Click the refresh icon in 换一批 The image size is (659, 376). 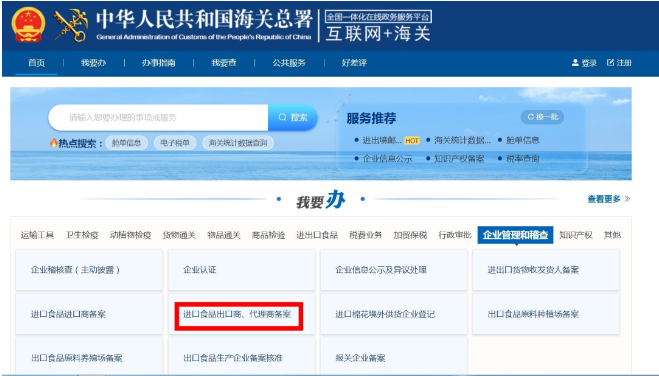(530, 117)
